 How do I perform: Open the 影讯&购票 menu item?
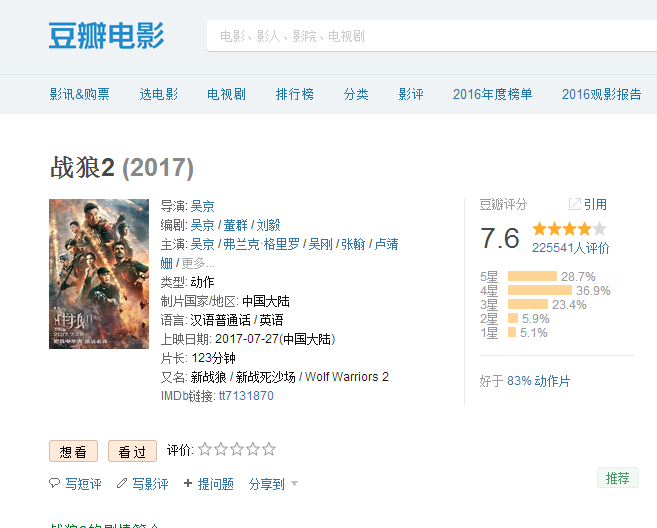(x=80, y=94)
